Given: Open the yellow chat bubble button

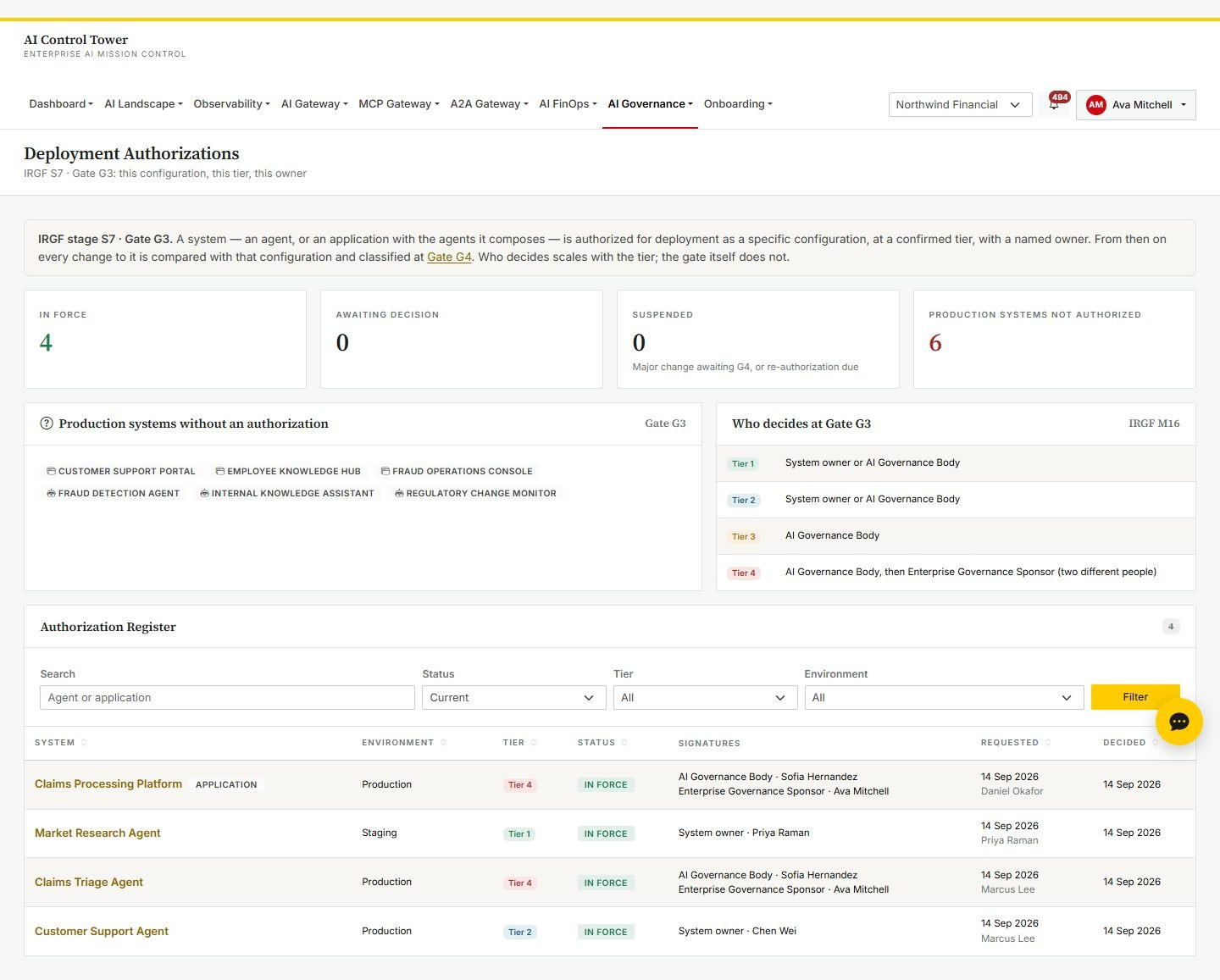Looking at the screenshot, I should [x=1178, y=722].
